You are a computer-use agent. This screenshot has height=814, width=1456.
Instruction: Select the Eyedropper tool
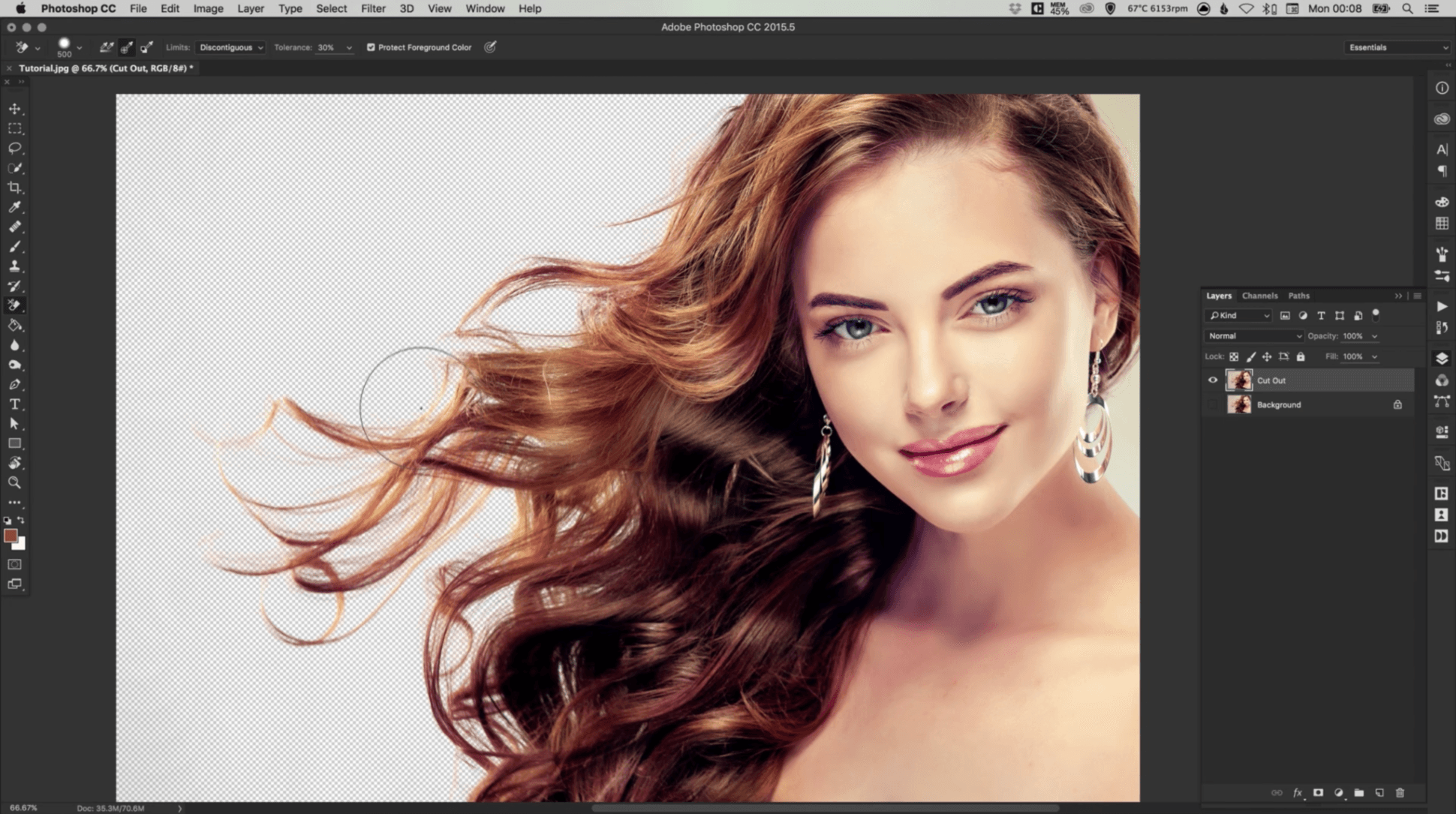[14, 207]
